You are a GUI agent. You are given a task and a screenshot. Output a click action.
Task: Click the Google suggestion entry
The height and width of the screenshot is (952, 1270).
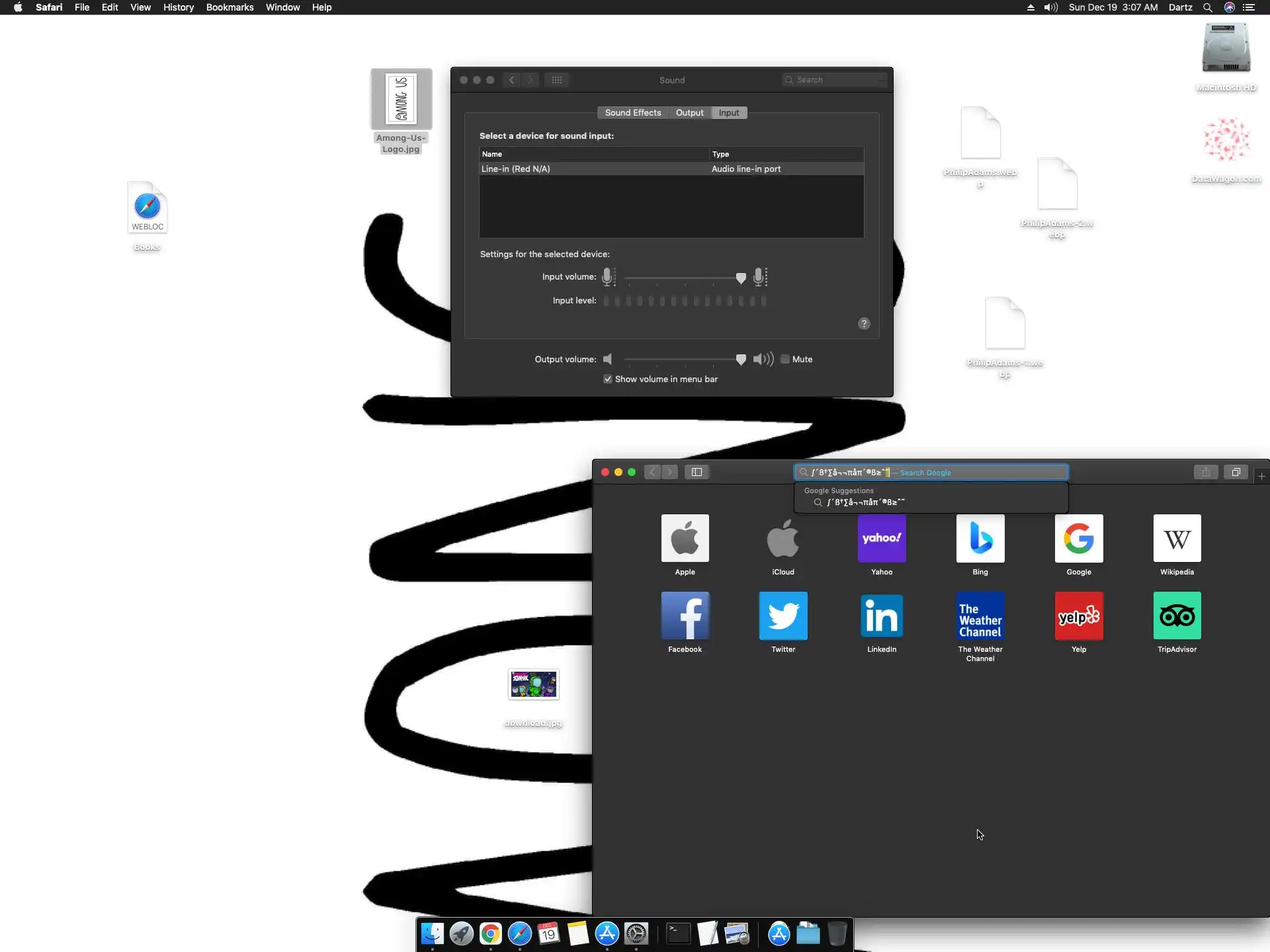point(865,502)
